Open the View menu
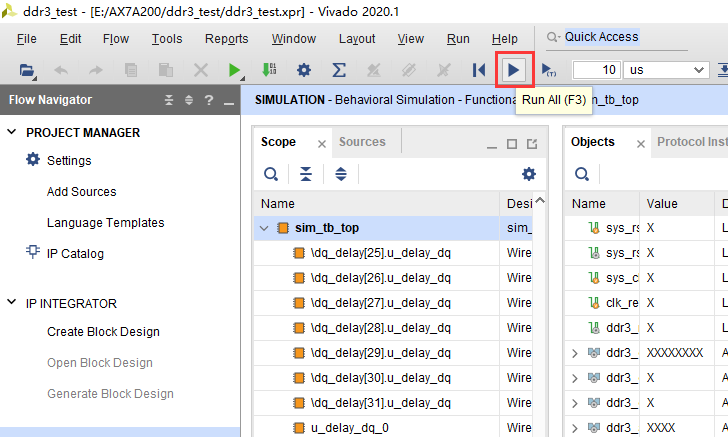 (x=410, y=39)
